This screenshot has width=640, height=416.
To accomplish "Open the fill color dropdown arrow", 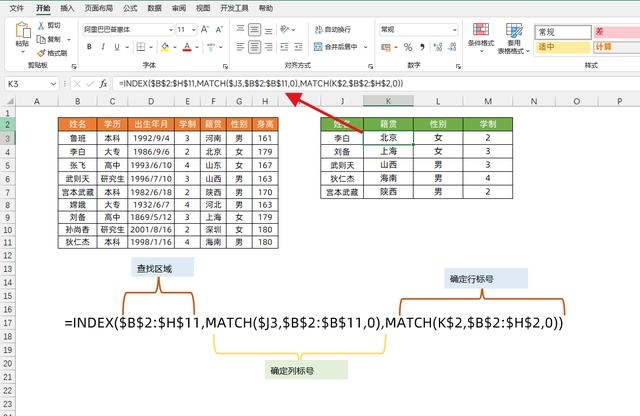I will coord(175,47).
